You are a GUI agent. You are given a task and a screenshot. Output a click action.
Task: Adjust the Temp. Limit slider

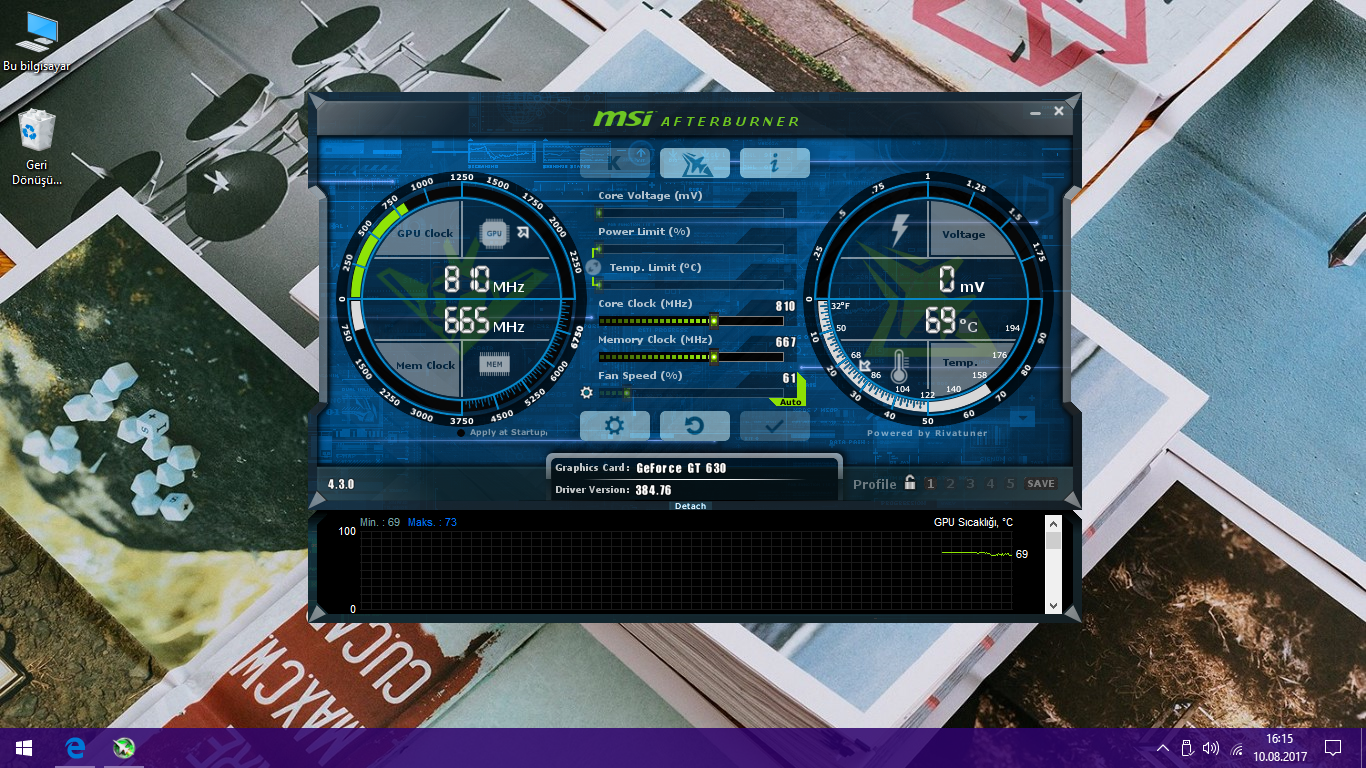tap(690, 284)
